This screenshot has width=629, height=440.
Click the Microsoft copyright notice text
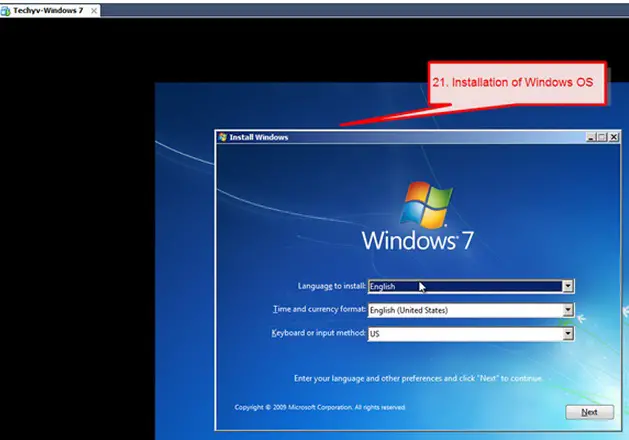(x=320, y=408)
